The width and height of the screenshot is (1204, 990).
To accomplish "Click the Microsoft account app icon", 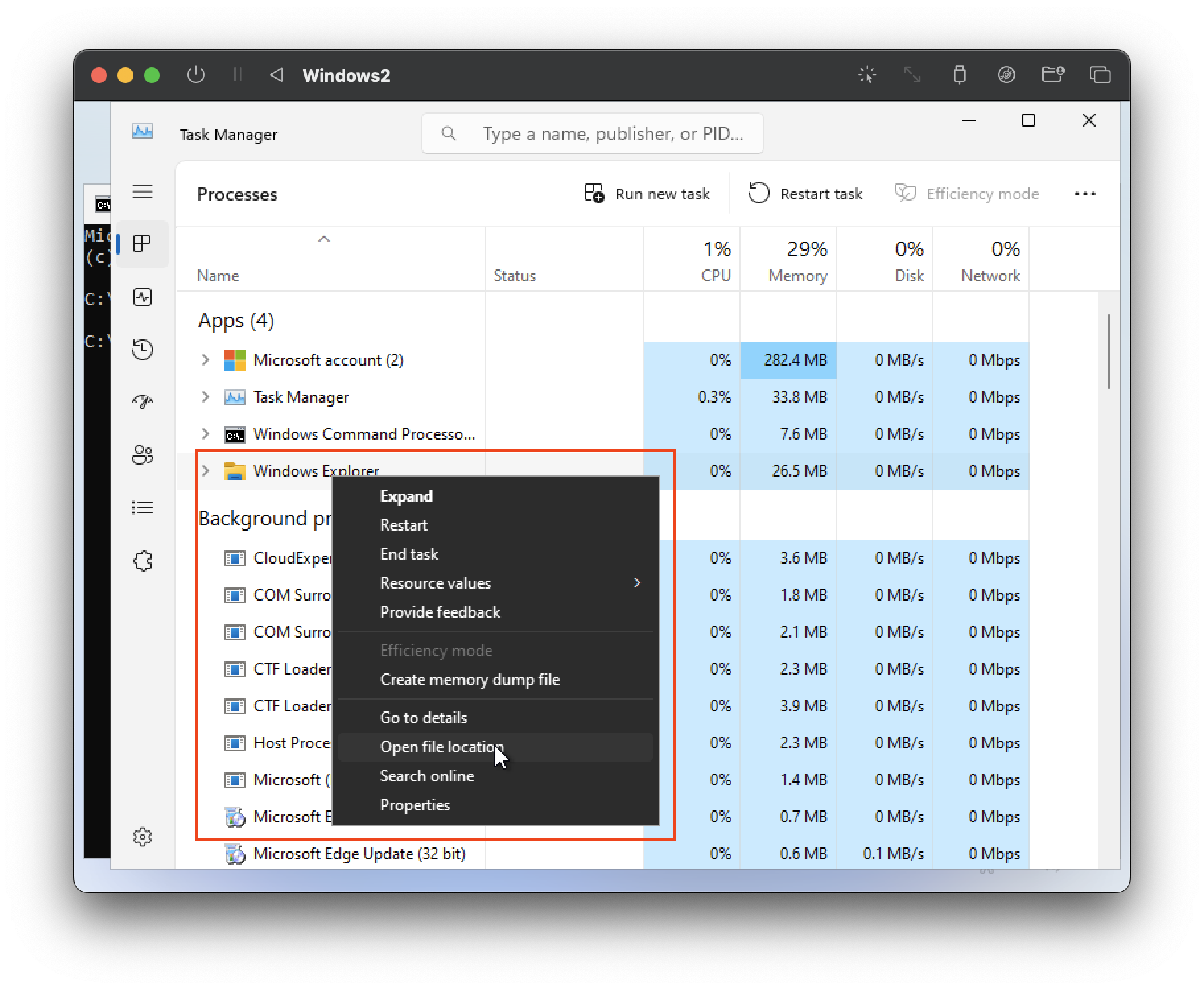I will (x=235, y=360).
